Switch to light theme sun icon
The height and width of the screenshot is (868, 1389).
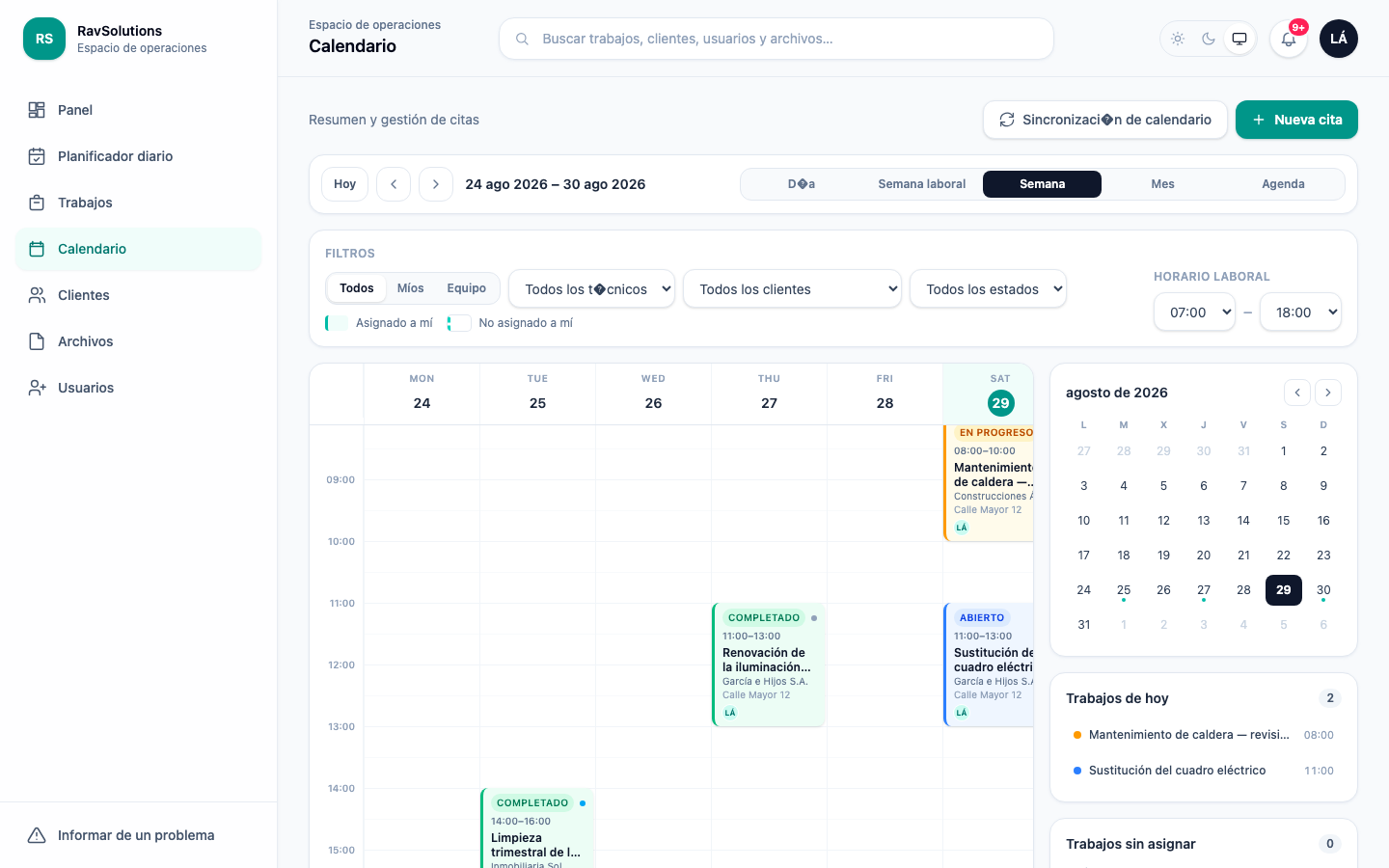[x=1178, y=39]
